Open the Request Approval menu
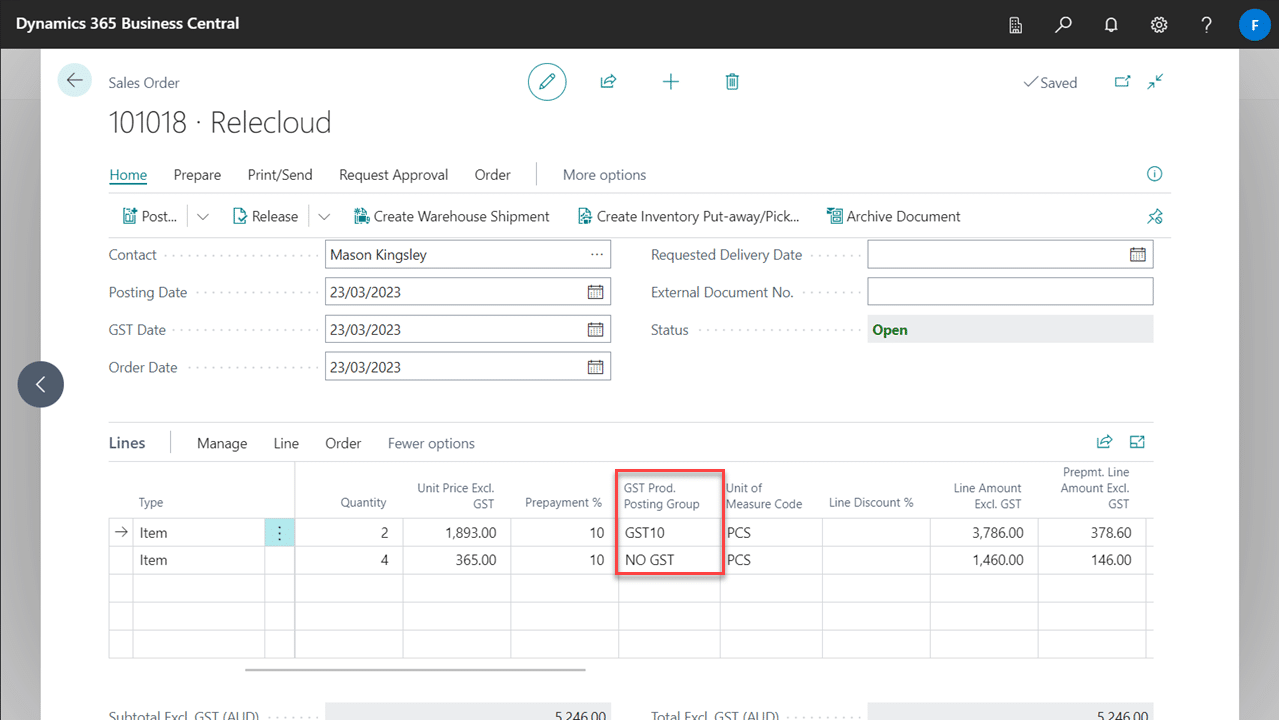The image size is (1279, 720). click(x=393, y=175)
